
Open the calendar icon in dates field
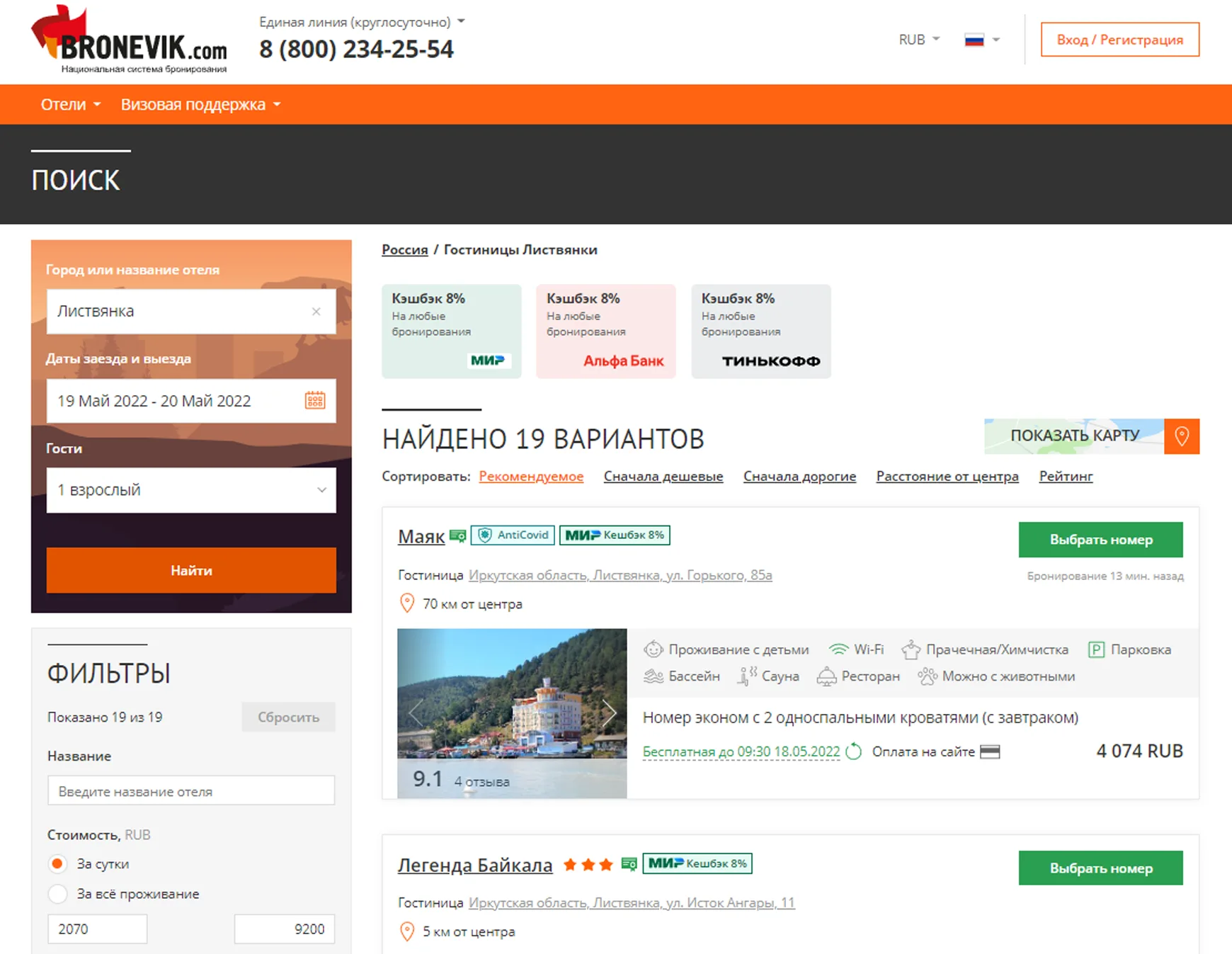click(315, 400)
